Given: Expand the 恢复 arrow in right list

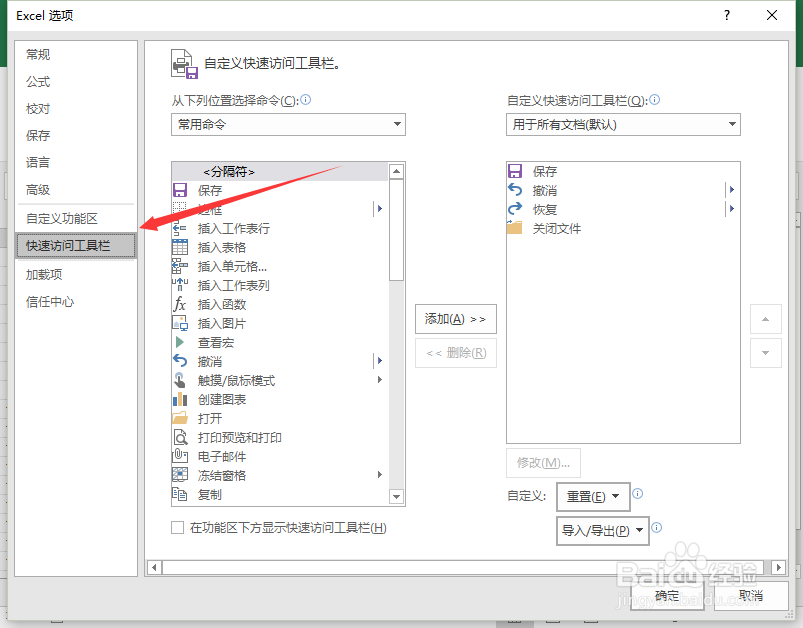Looking at the screenshot, I should 731,208.
